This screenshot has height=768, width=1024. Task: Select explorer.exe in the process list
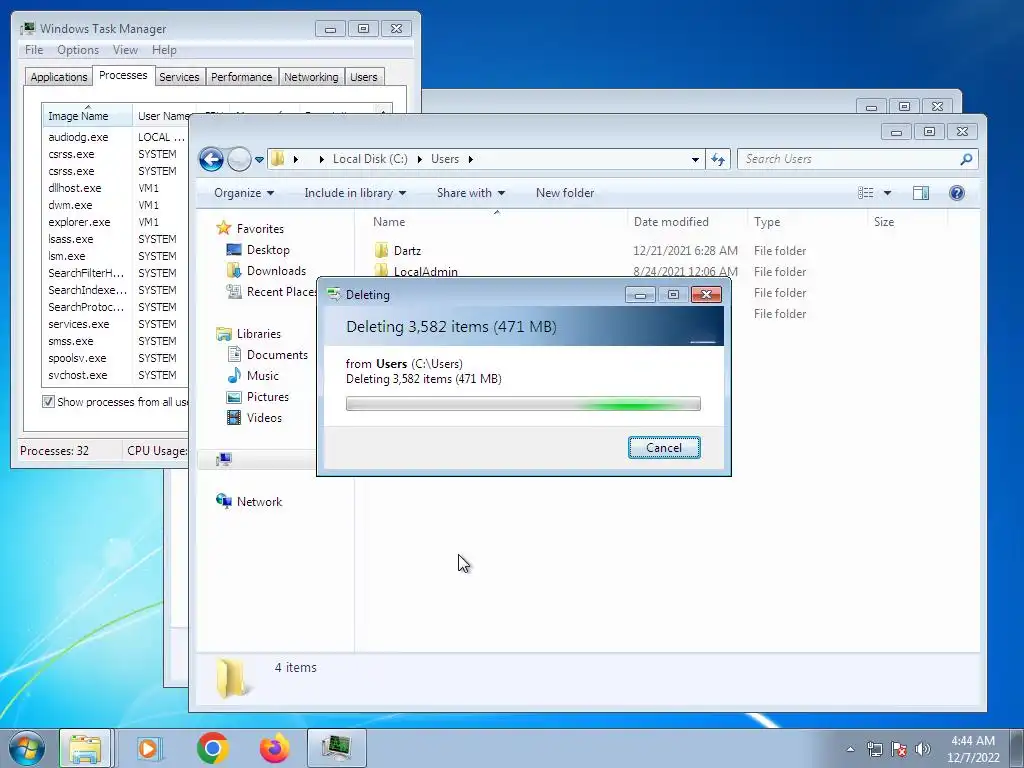pos(79,222)
